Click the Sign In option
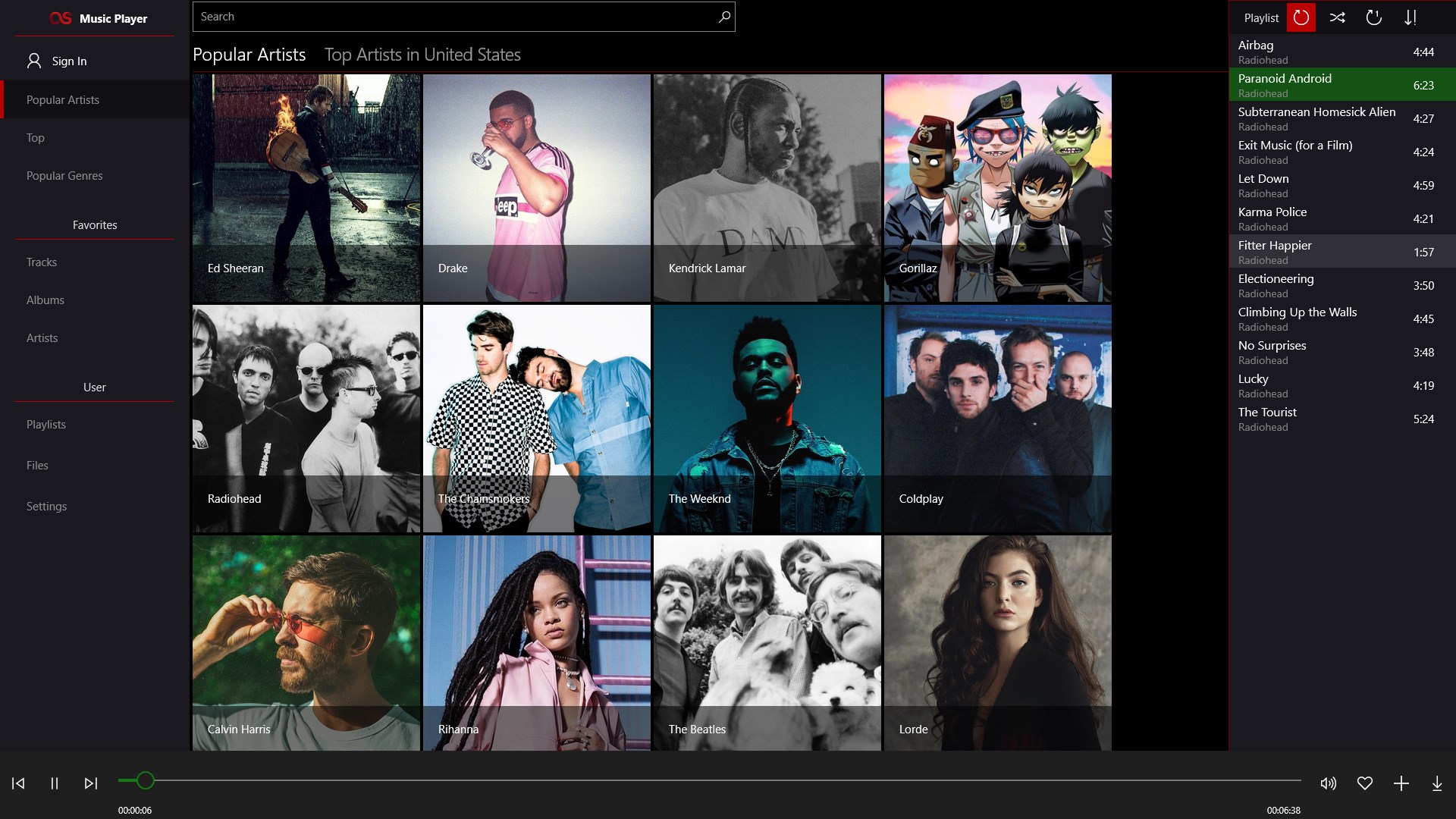The height and width of the screenshot is (819, 1456). click(x=67, y=61)
